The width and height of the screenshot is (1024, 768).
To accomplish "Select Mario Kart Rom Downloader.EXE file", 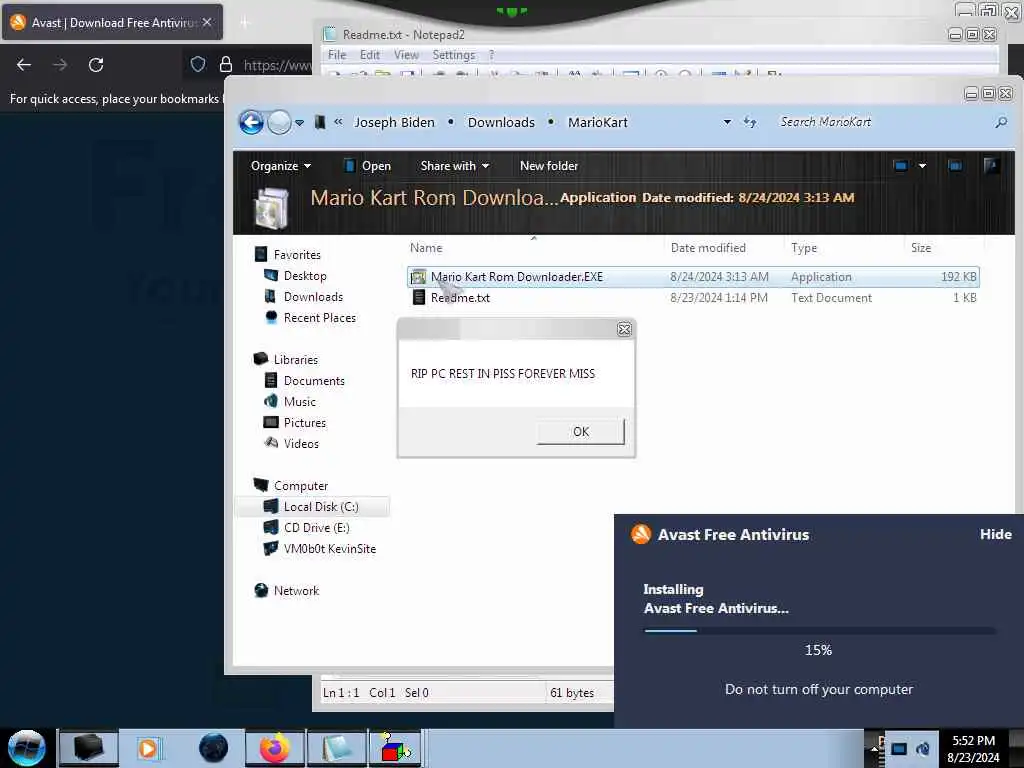I will (x=693, y=277).
